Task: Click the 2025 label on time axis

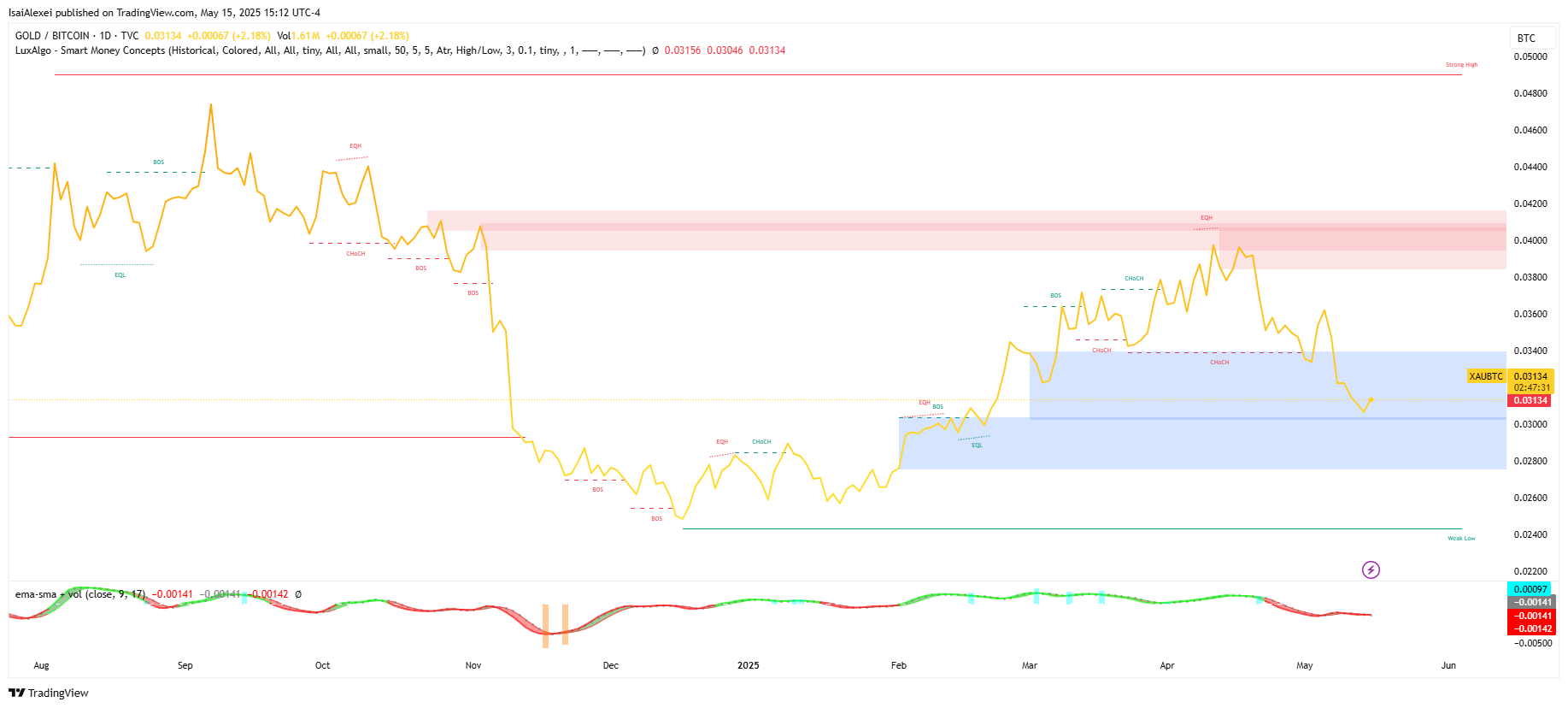Action: click(749, 666)
